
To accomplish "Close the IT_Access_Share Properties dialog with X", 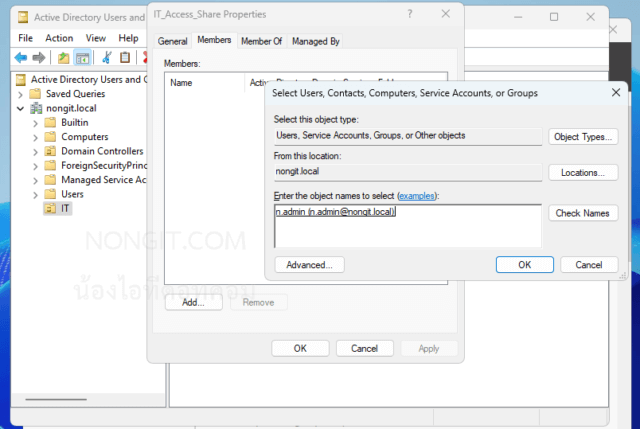I will coord(446,14).
